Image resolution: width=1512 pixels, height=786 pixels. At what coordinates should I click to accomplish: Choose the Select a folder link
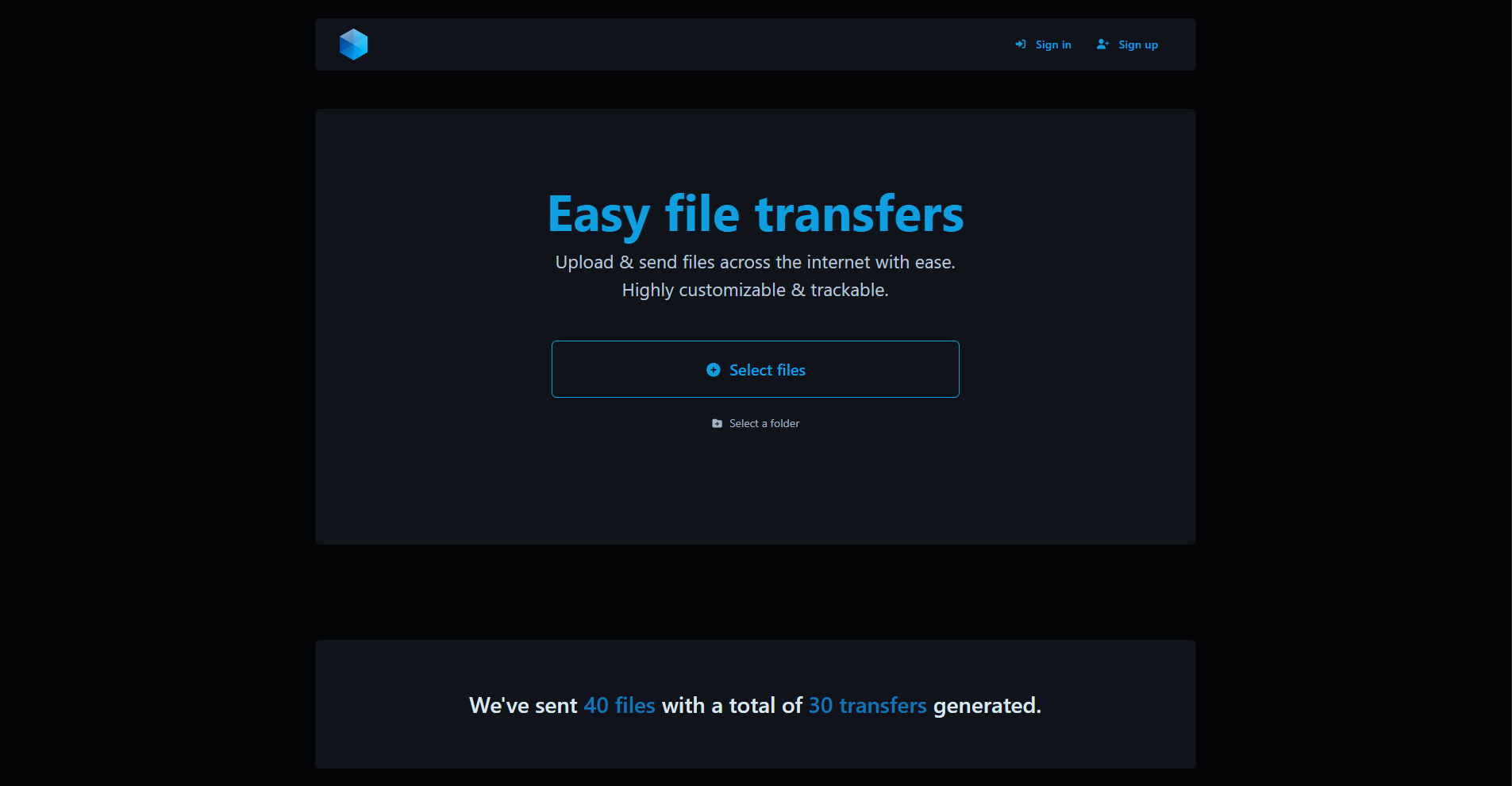[764, 424]
